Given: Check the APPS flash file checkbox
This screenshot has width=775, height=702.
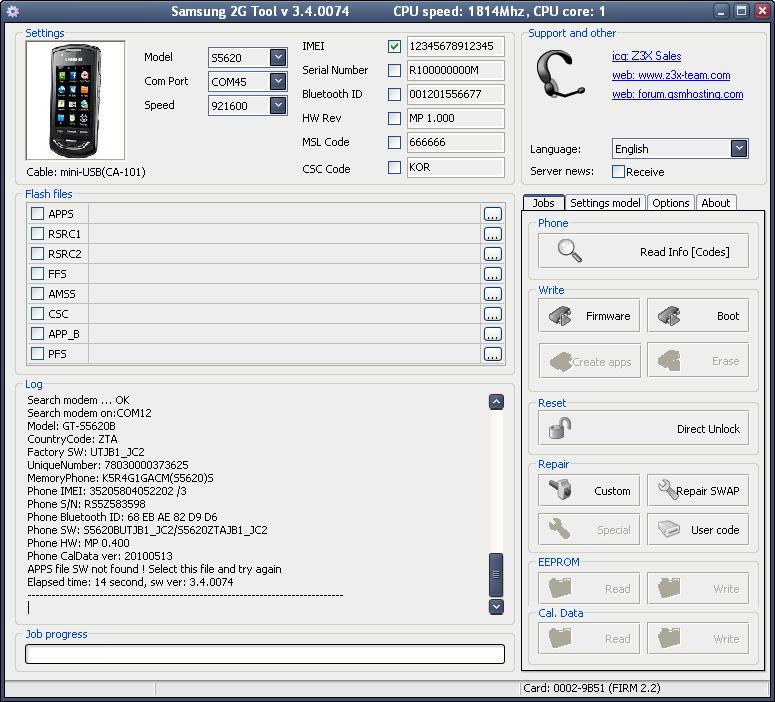Looking at the screenshot, I should click(x=37, y=214).
